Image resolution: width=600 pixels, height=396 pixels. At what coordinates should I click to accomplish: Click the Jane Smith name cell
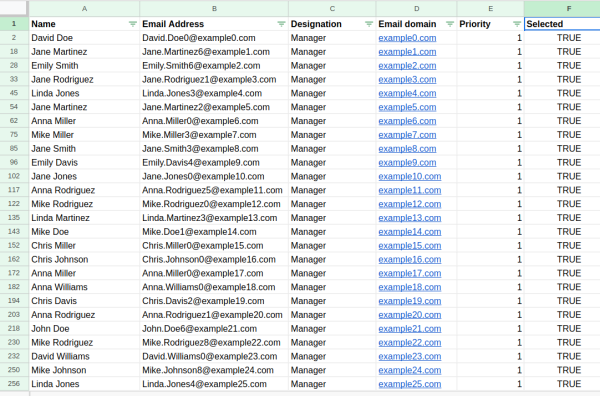tap(84, 148)
